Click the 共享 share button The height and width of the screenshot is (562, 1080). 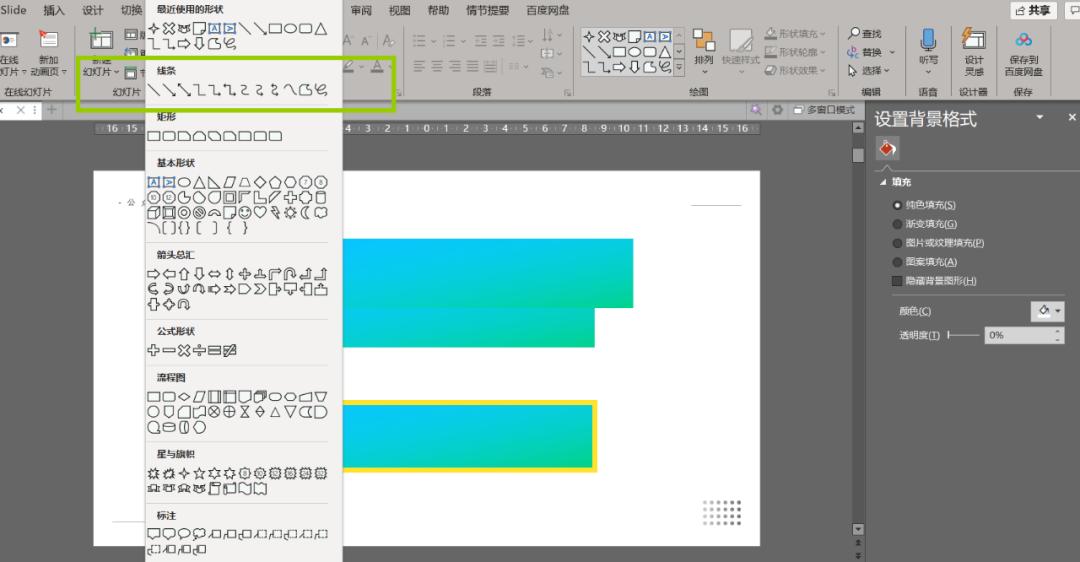pos(1033,10)
